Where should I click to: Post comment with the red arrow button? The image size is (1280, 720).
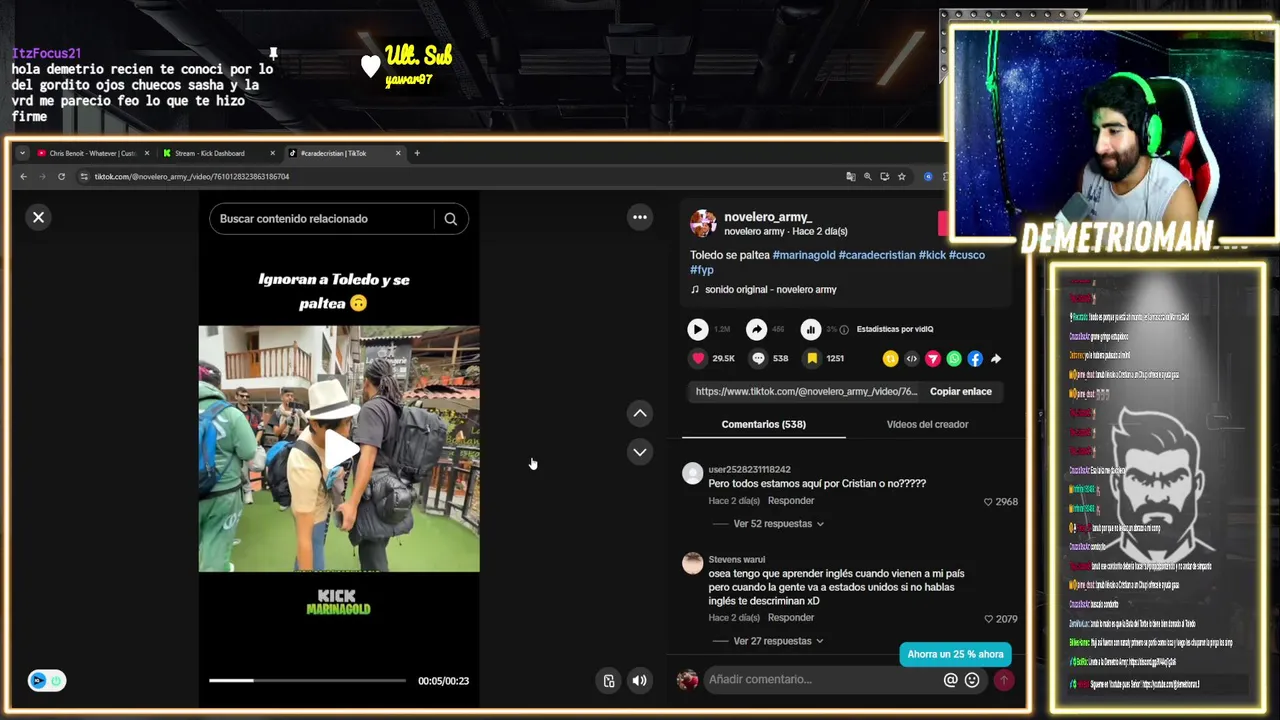click(x=1003, y=680)
